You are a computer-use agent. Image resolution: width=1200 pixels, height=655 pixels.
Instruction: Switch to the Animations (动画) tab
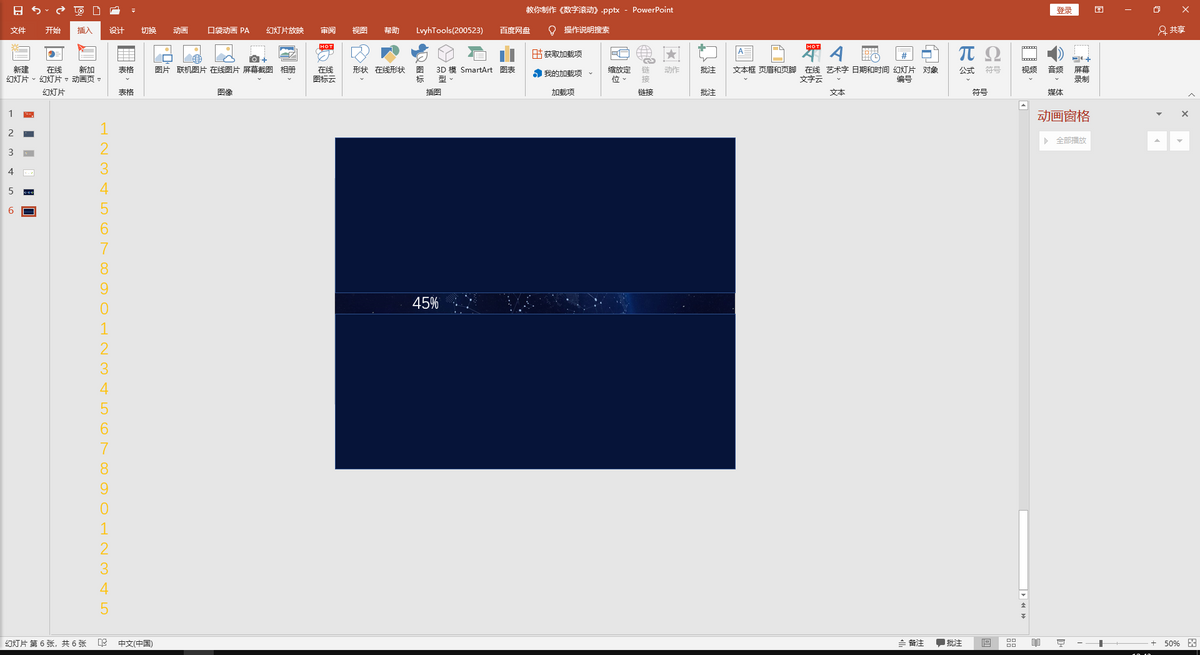[x=180, y=30]
